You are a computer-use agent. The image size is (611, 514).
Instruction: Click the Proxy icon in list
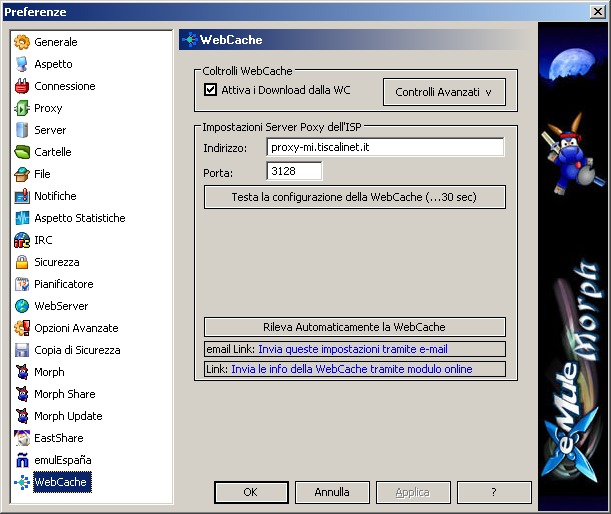coord(22,108)
